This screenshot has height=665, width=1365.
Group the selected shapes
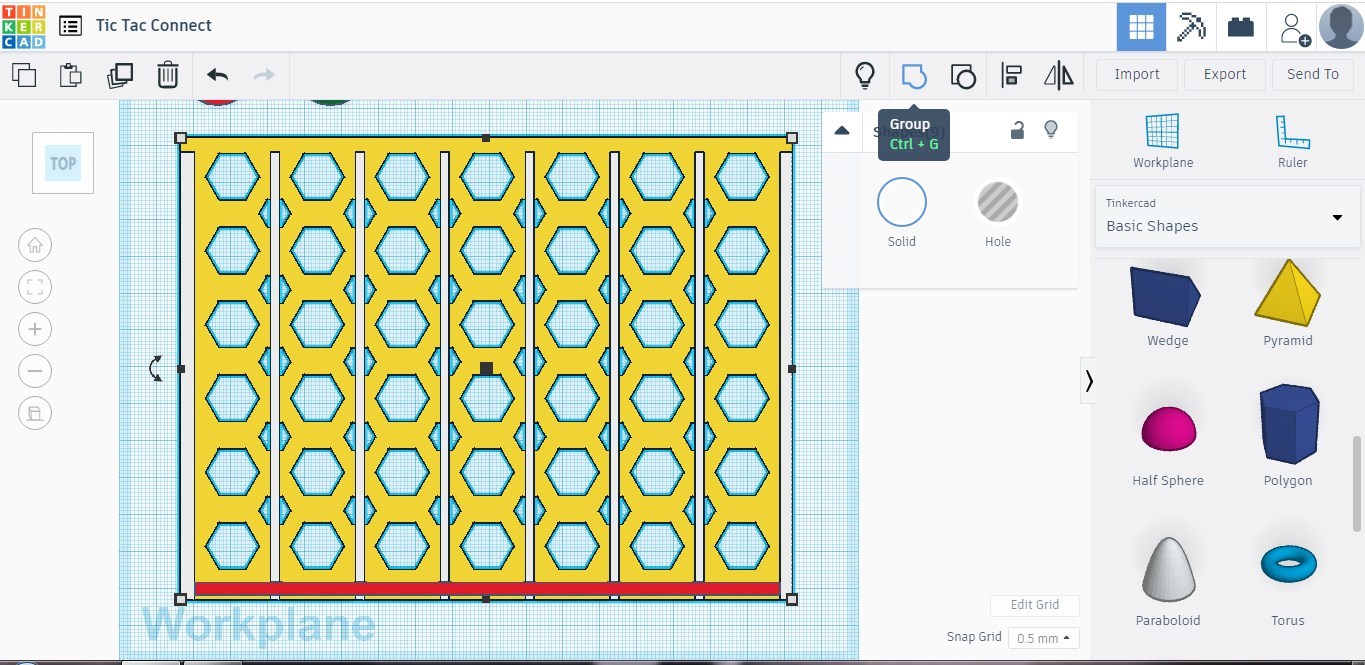pos(914,75)
